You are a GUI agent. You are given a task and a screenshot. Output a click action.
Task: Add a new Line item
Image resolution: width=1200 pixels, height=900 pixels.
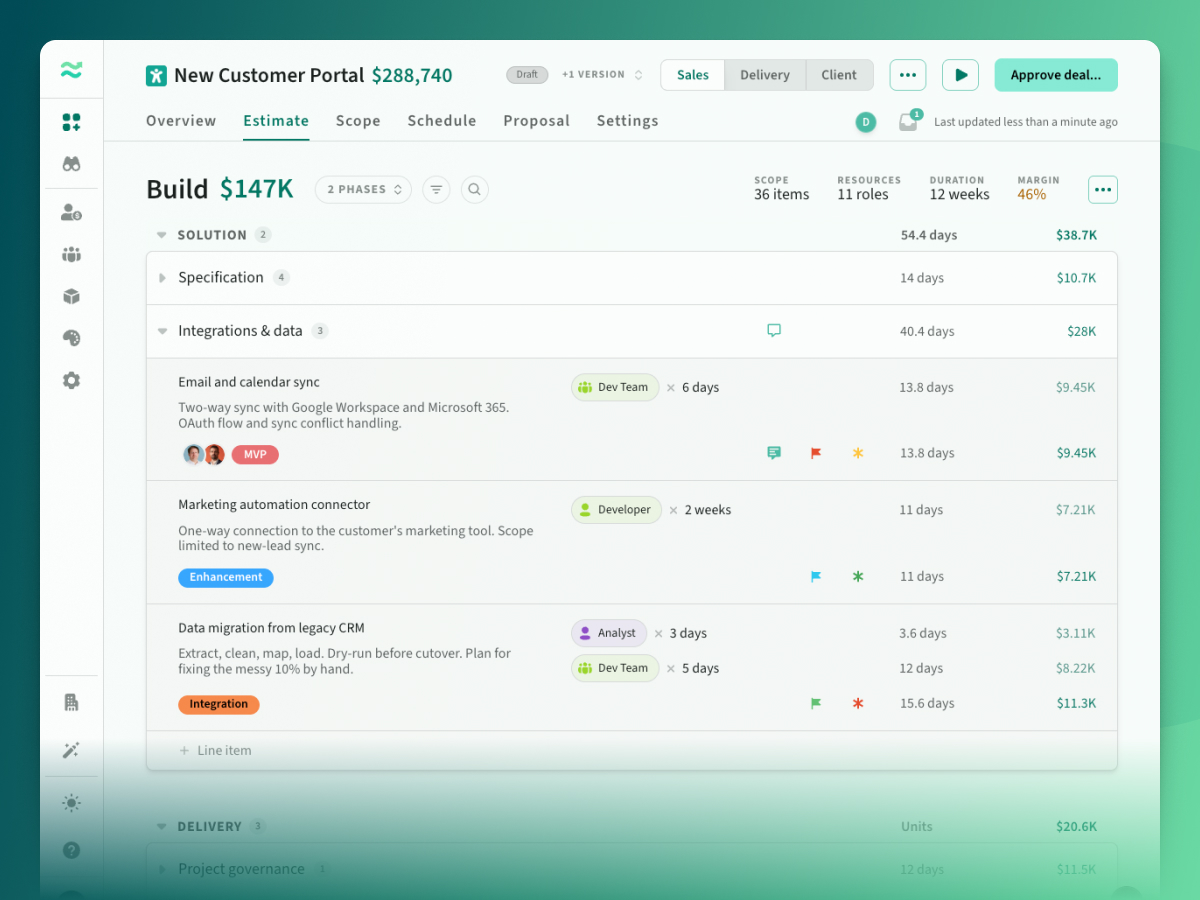[215, 750]
